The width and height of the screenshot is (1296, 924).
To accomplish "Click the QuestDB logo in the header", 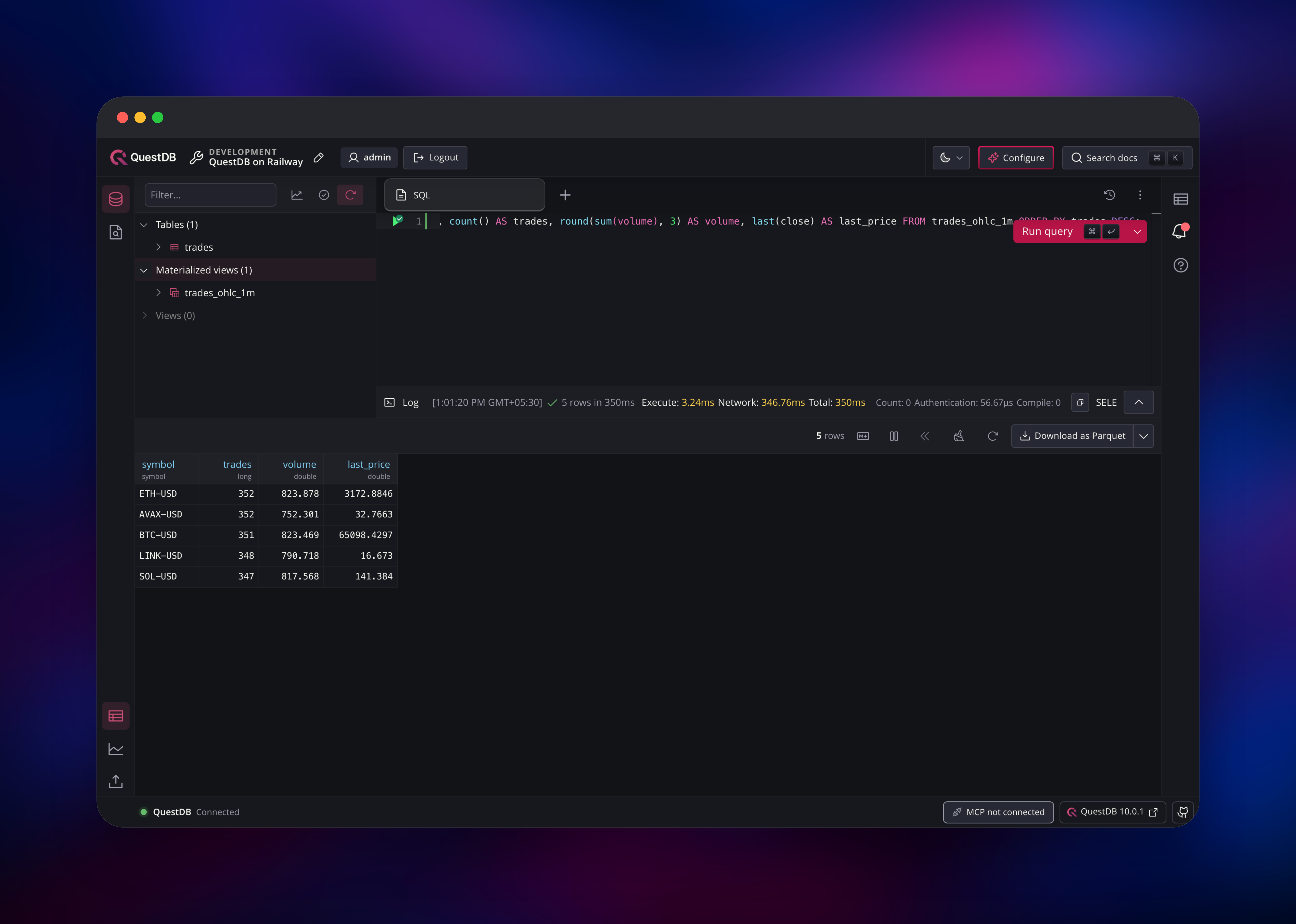I will tap(143, 158).
